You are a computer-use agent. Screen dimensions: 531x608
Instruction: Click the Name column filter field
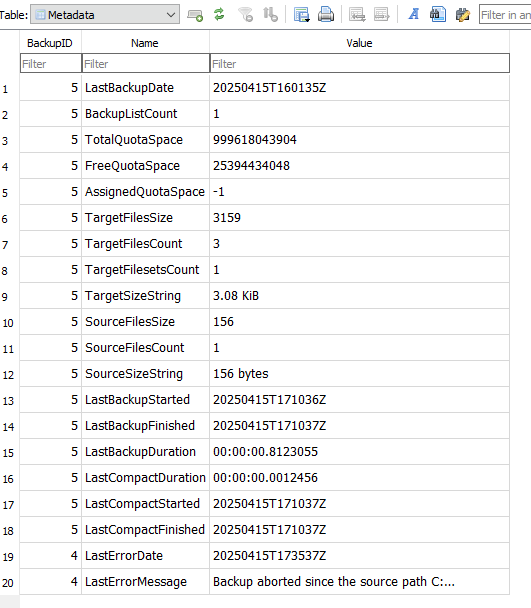click(145, 63)
